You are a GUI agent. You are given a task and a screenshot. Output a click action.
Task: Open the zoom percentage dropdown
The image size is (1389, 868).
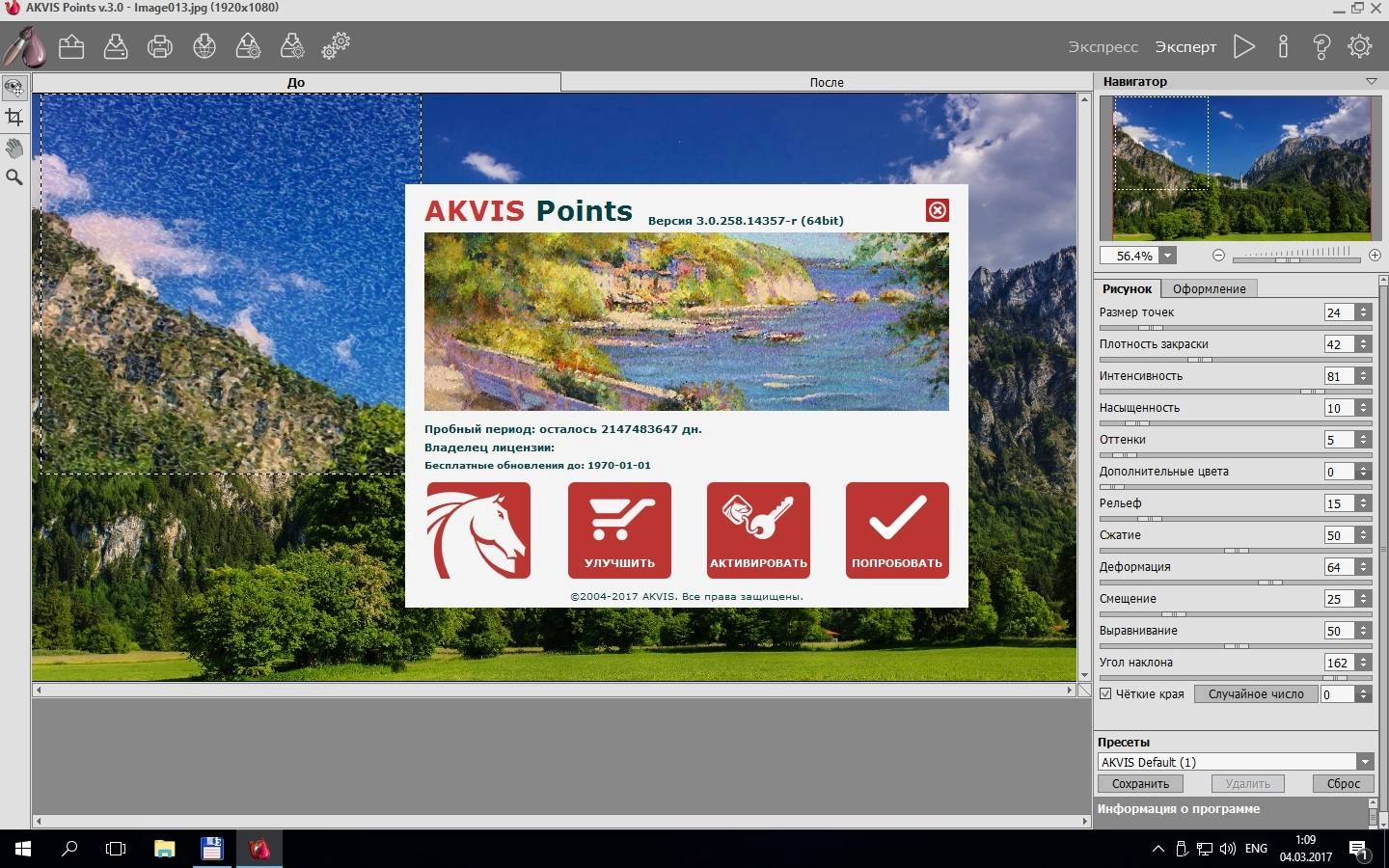1168,256
